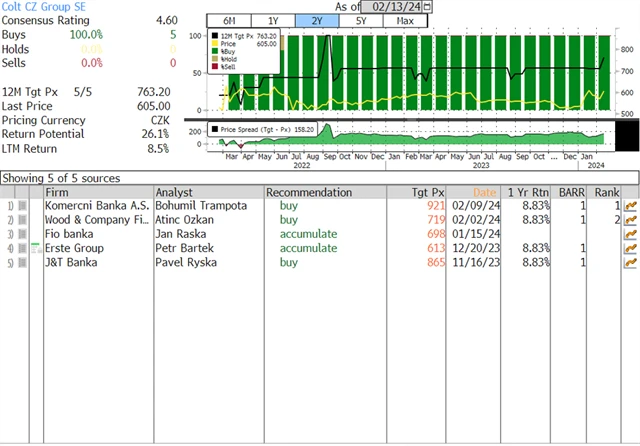Open chart icon for Komercni Banka row

630,206
